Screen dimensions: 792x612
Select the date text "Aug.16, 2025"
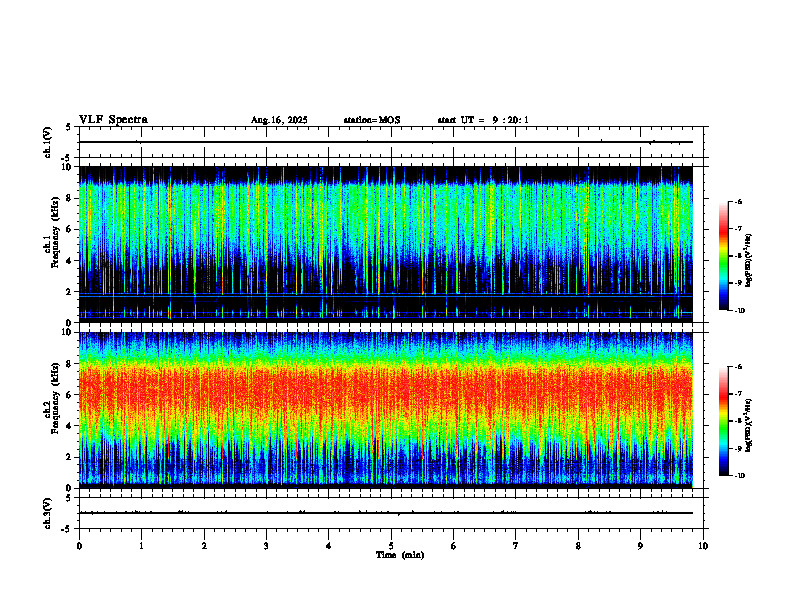pos(279,120)
